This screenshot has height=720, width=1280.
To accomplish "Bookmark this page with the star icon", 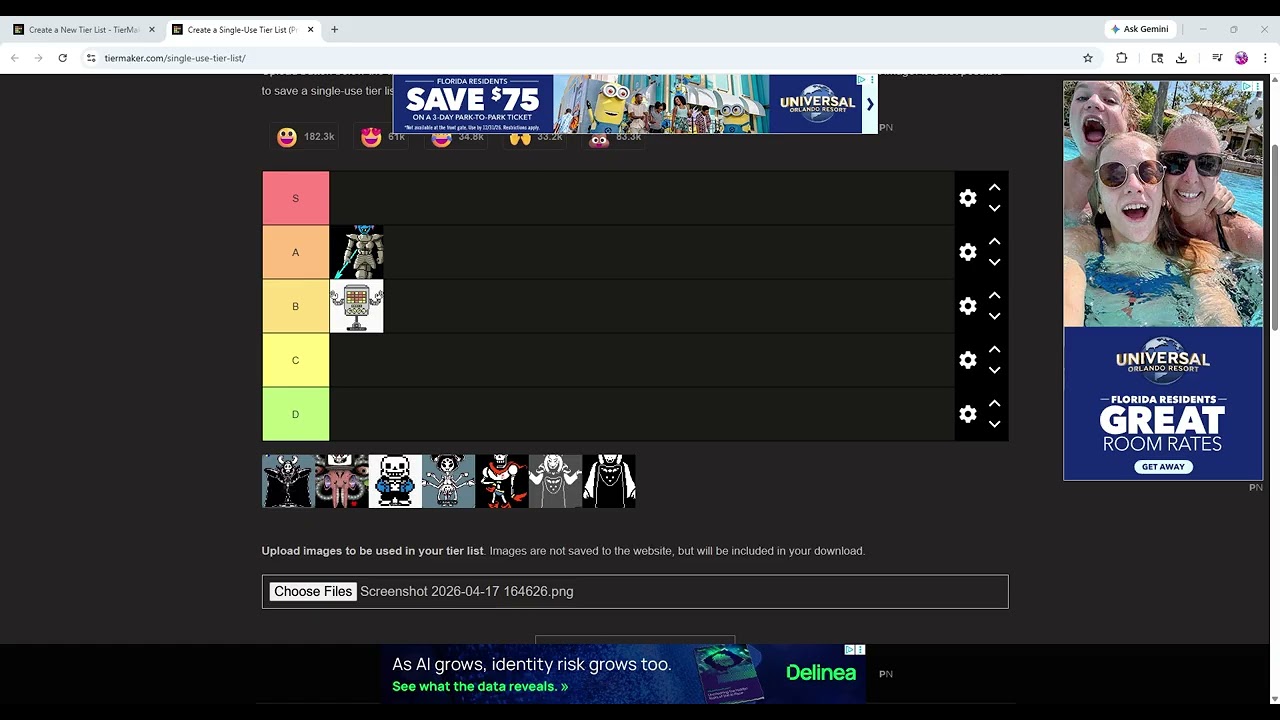I will (x=1088, y=58).
